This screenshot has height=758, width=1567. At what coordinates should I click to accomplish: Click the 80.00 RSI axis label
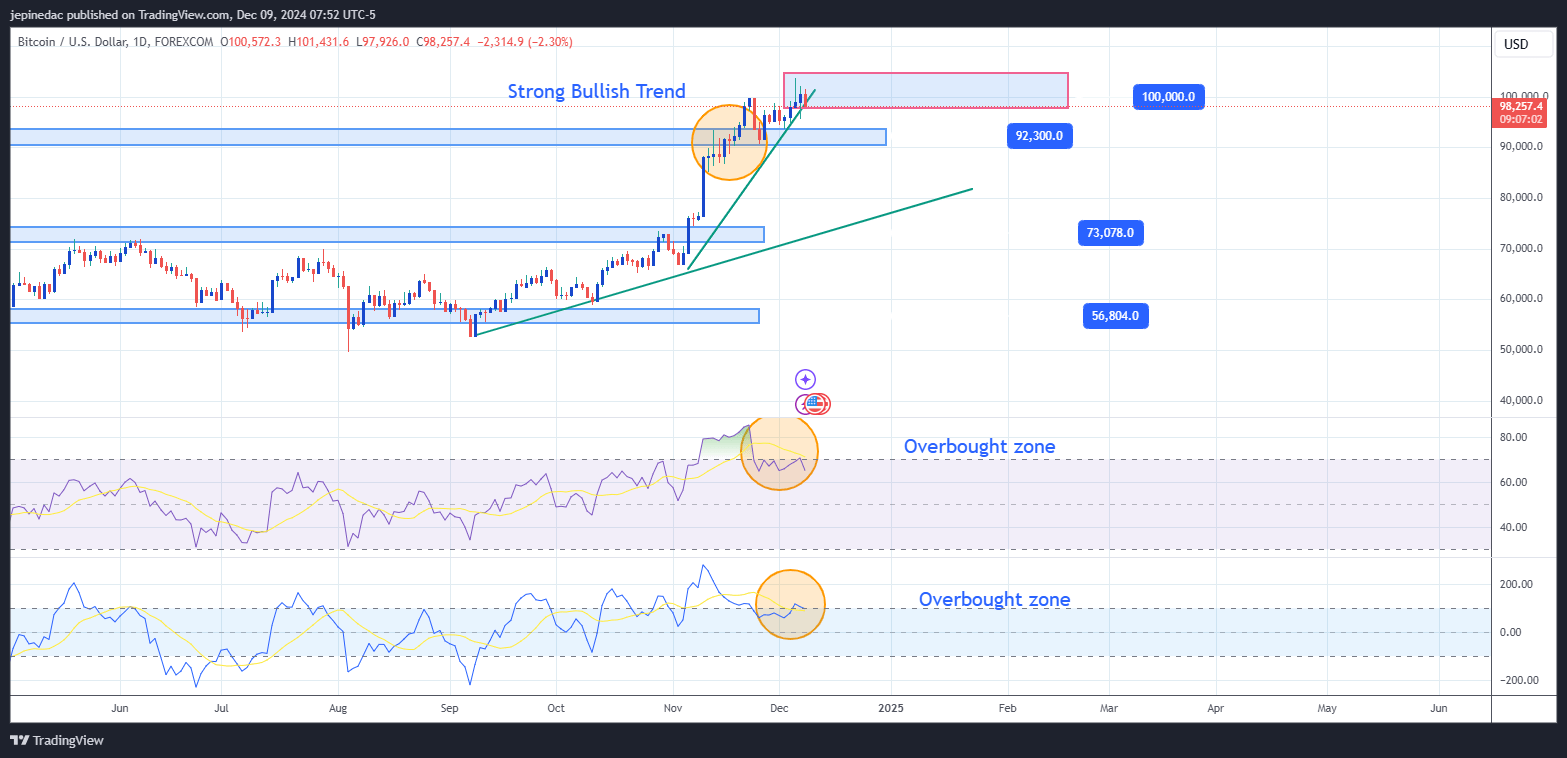tap(1512, 437)
